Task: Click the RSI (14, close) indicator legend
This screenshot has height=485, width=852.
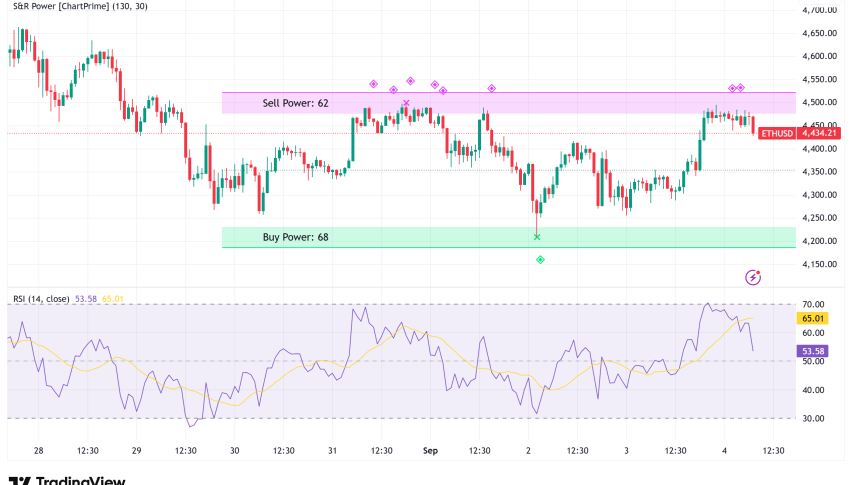Action: [41, 299]
